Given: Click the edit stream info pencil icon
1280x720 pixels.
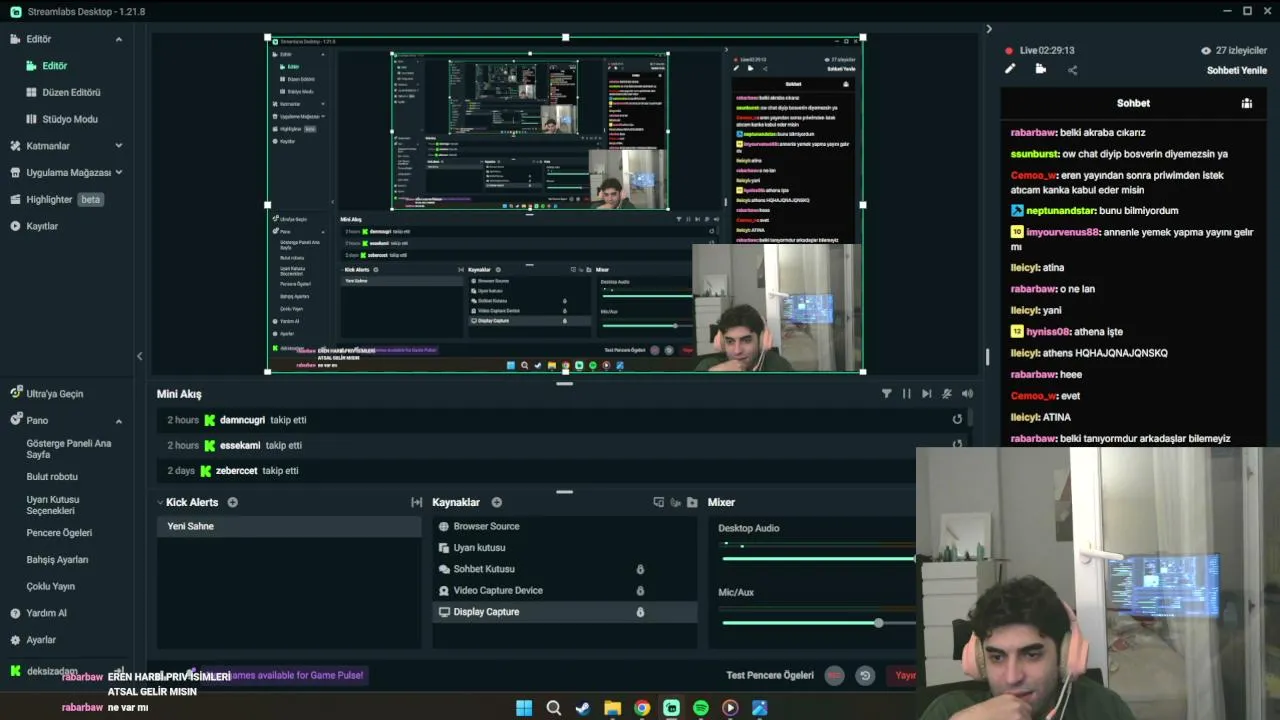Looking at the screenshot, I should pyautogui.click(x=1010, y=69).
